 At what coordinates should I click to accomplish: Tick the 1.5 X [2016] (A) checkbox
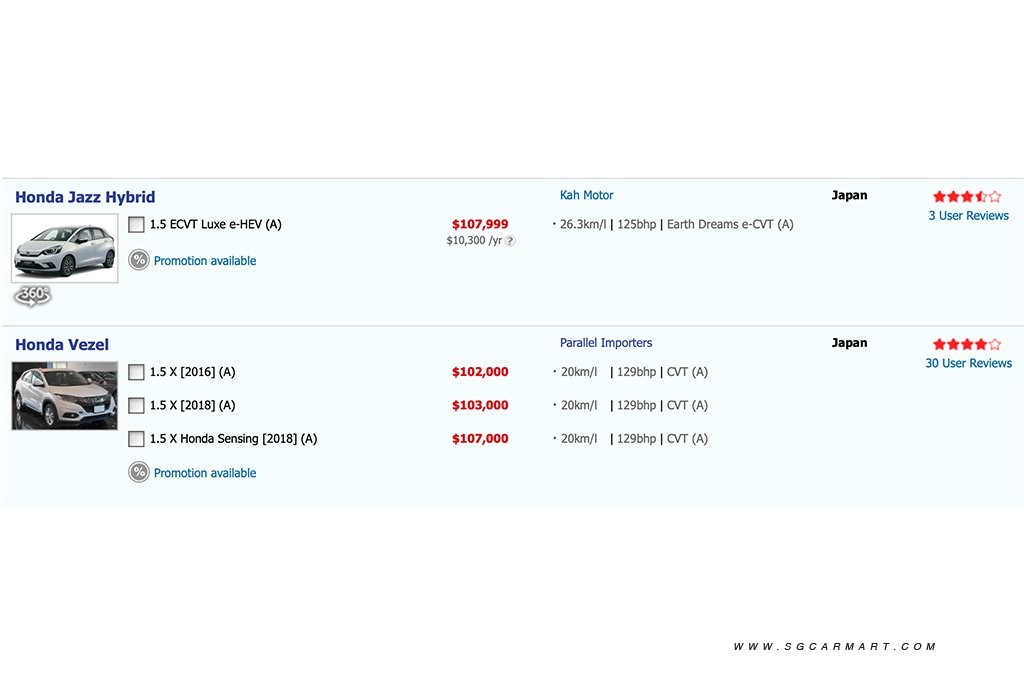click(136, 372)
